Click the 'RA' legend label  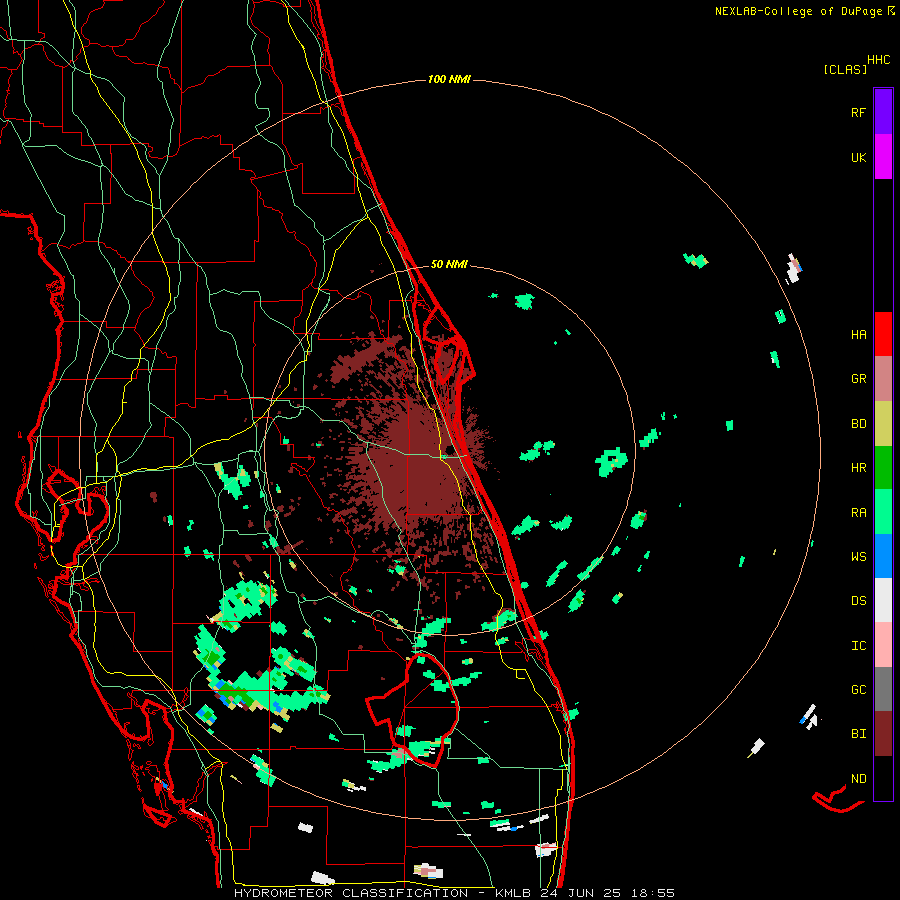pos(858,513)
